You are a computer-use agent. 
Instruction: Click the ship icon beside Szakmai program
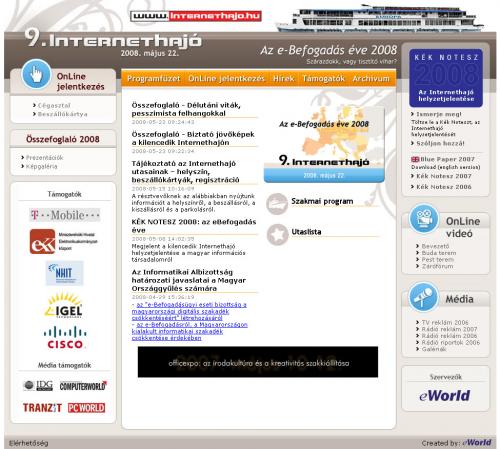point(277,204)
